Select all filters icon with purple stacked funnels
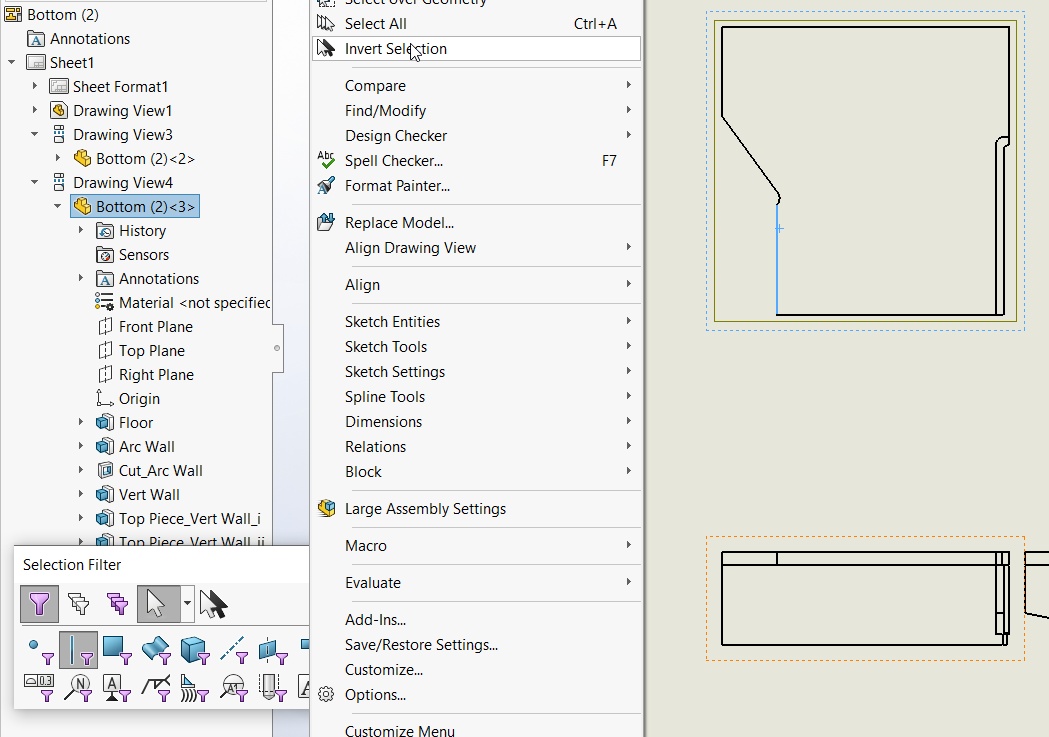This screenshot has width=1049, height=737. click(117, 604)
